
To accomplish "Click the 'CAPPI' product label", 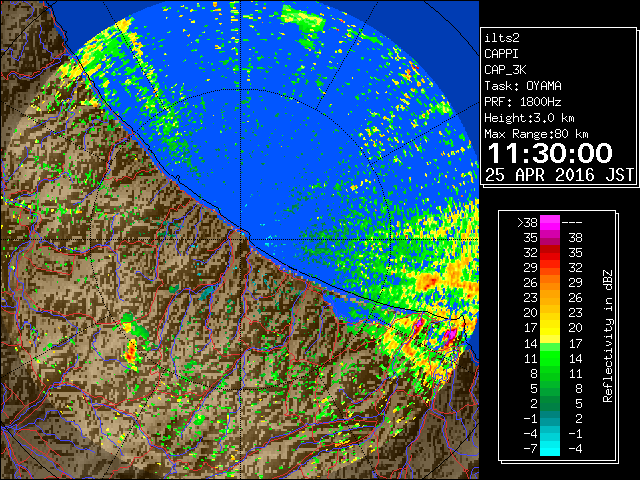I will click(501, 54).
